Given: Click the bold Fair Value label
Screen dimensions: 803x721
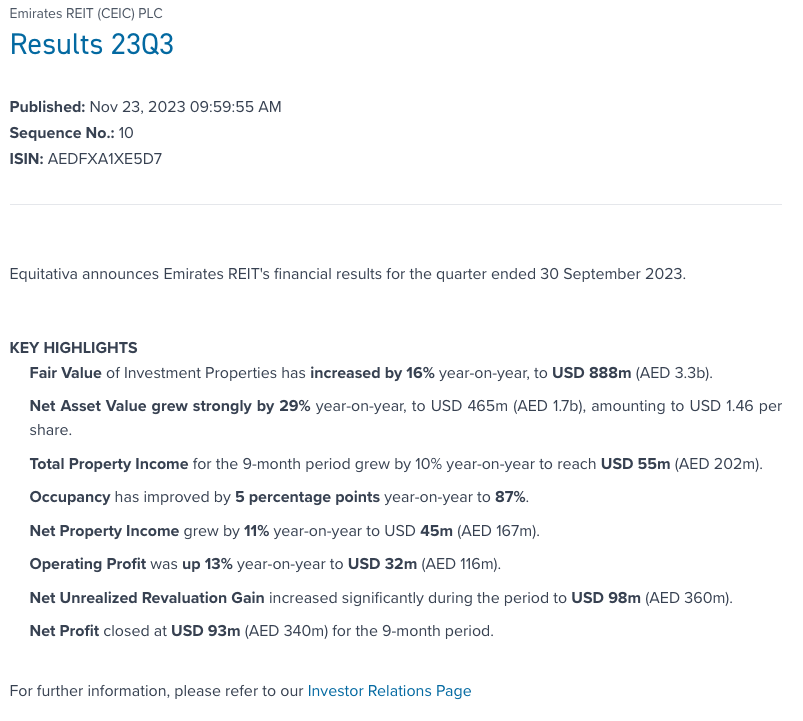Looking at the screenshot, I should (x=66, y=373).
